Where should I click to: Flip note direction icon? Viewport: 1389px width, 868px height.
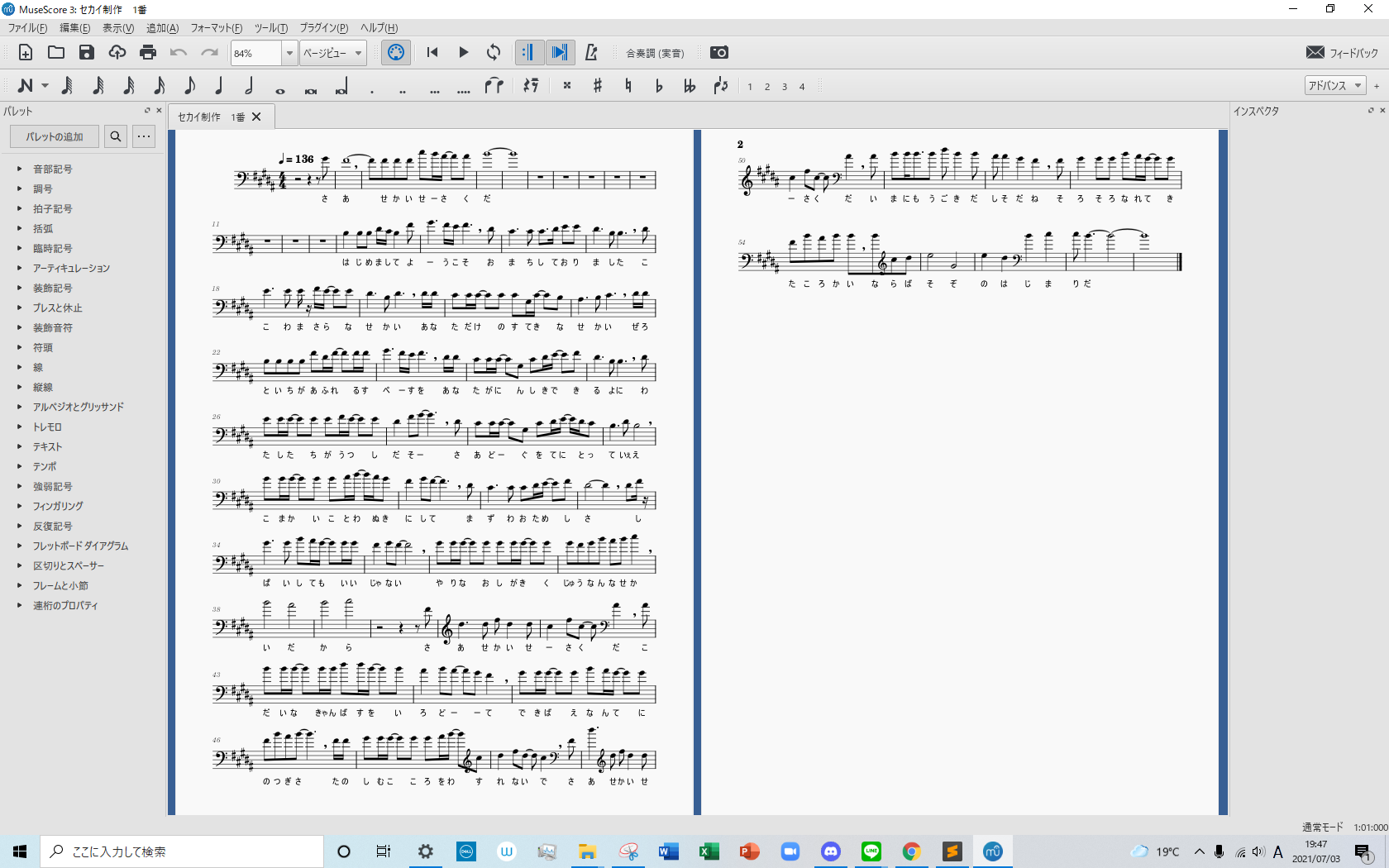721,85
